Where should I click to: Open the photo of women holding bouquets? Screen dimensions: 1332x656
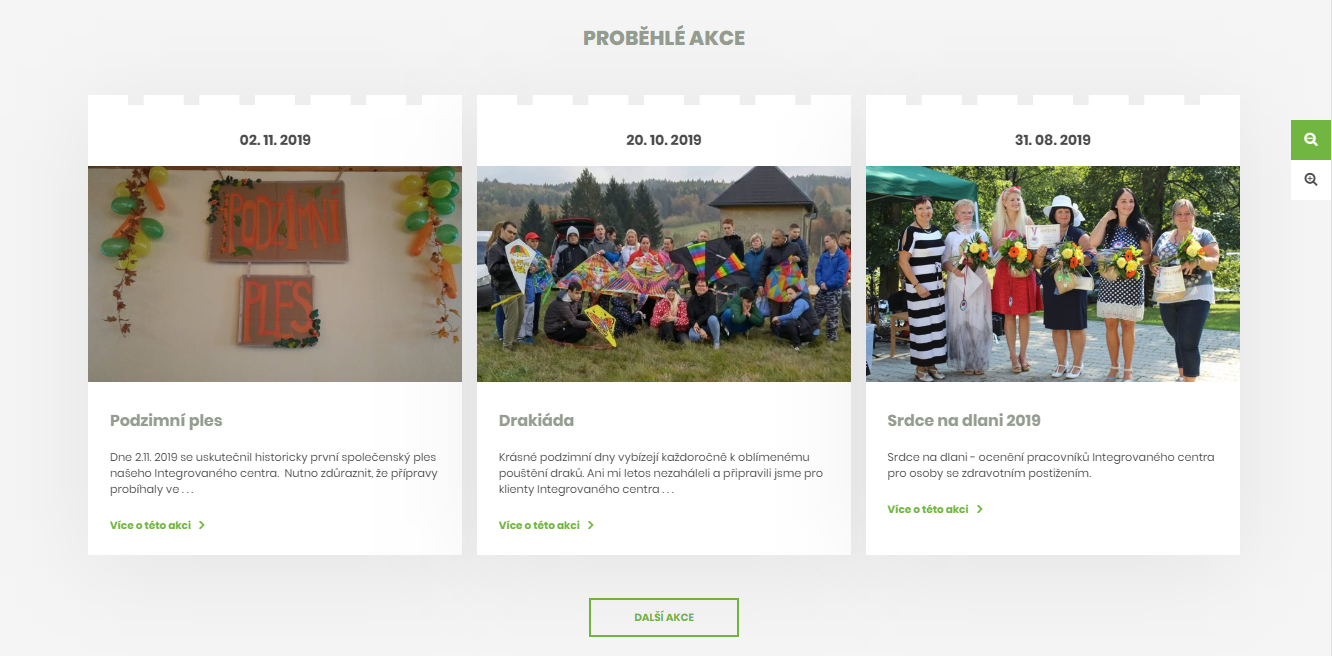coord(1053,274)
